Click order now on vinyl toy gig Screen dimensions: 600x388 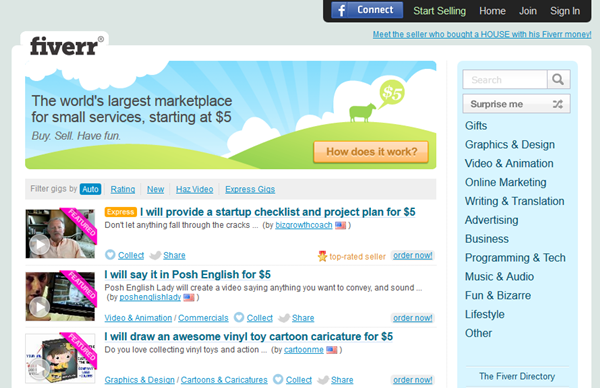click(413, 380)
